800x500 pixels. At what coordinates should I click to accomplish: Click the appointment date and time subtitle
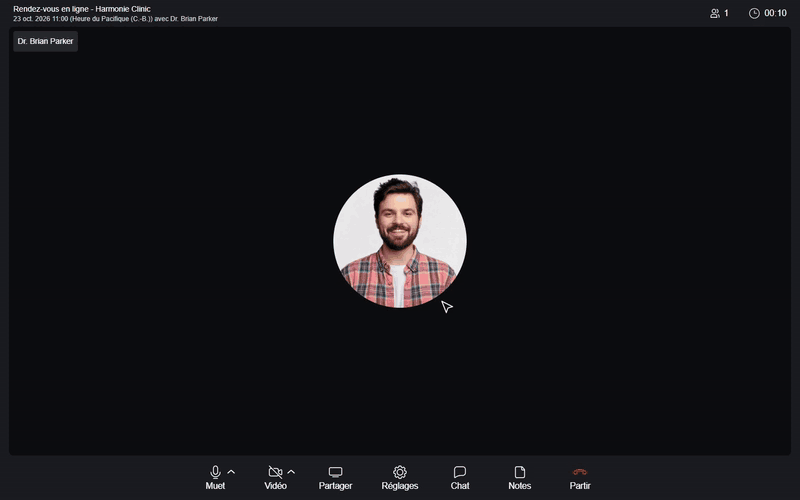pyautogui.click(x=115, y=19)
